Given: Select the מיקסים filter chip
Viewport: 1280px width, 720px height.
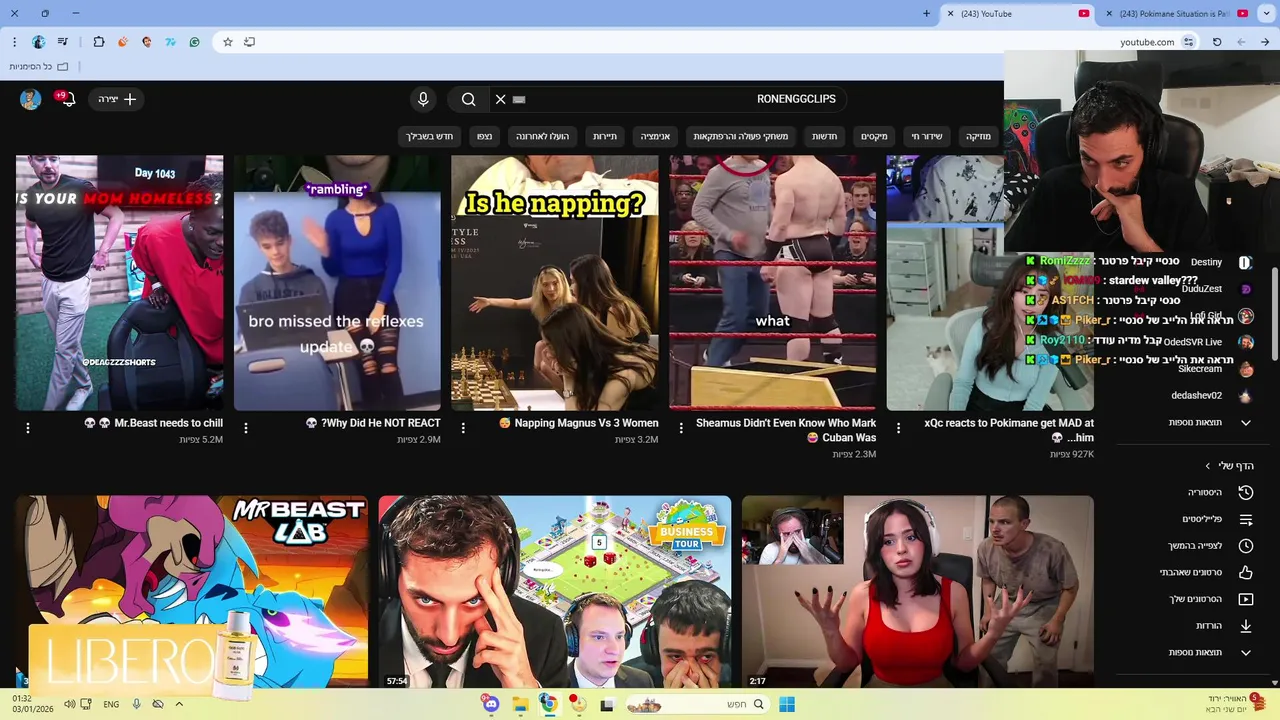Looking at the screenshot, I should click(874, 136).
